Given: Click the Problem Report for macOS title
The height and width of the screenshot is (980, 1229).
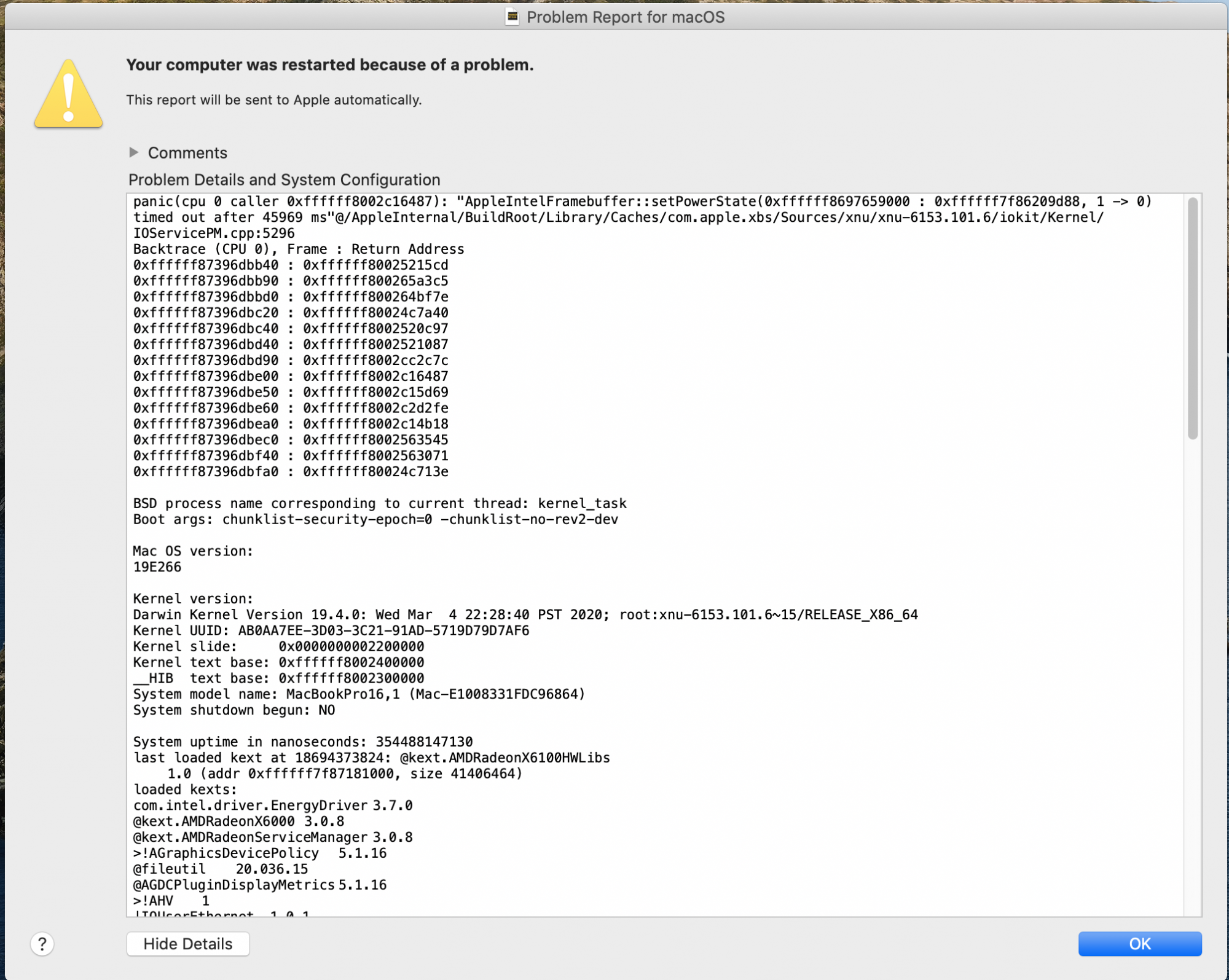Looking at the screenshot, I should click(625, 17).
